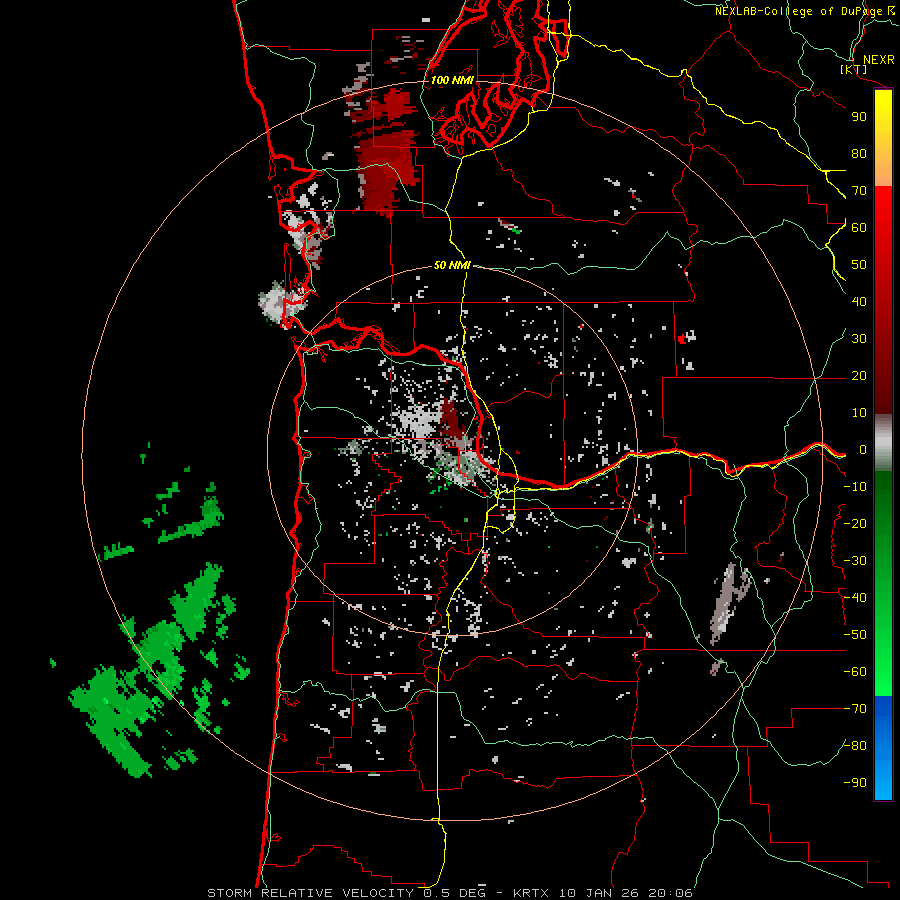Click the 60 value on velocity scale

pos(859,228)
